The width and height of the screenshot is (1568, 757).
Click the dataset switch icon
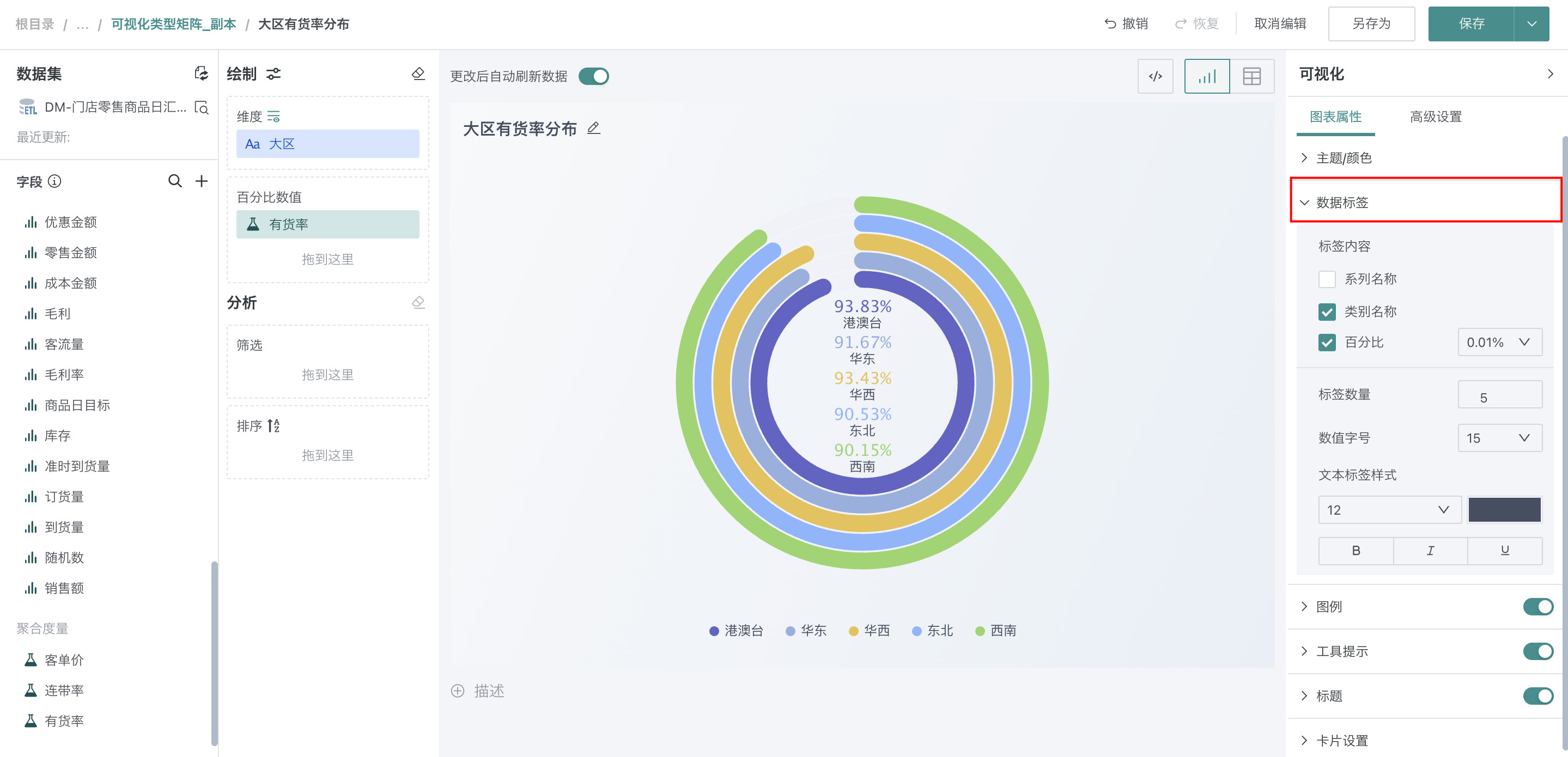201,74
